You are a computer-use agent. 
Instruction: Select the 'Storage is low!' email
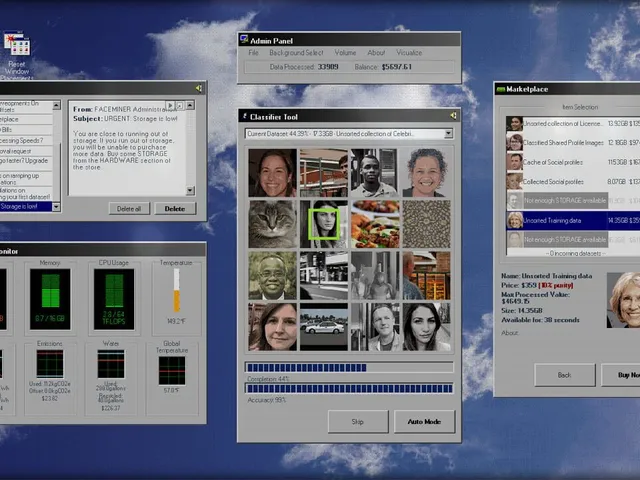point(26,207)
